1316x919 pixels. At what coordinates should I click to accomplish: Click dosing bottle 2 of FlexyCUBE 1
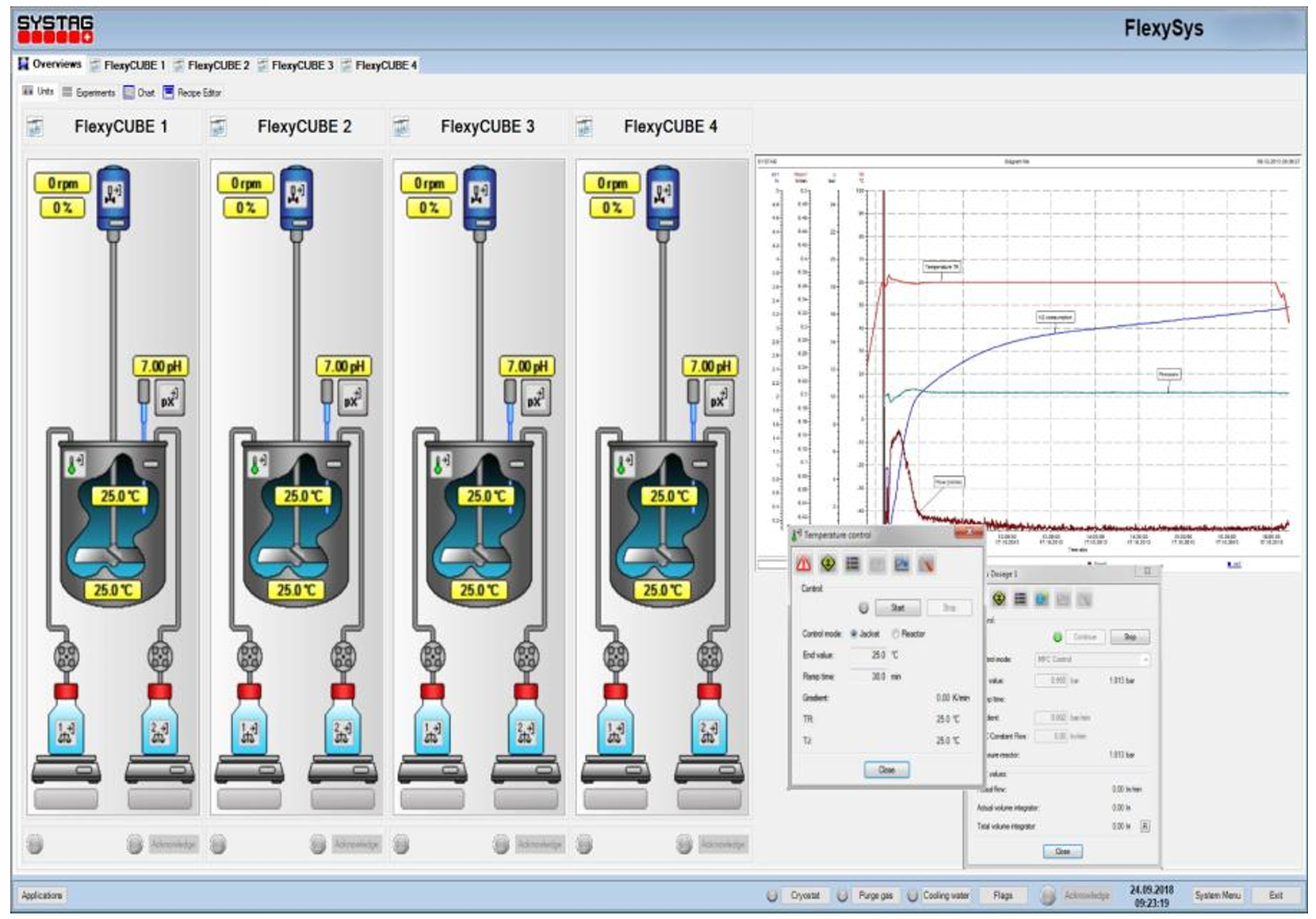point(159,718)
